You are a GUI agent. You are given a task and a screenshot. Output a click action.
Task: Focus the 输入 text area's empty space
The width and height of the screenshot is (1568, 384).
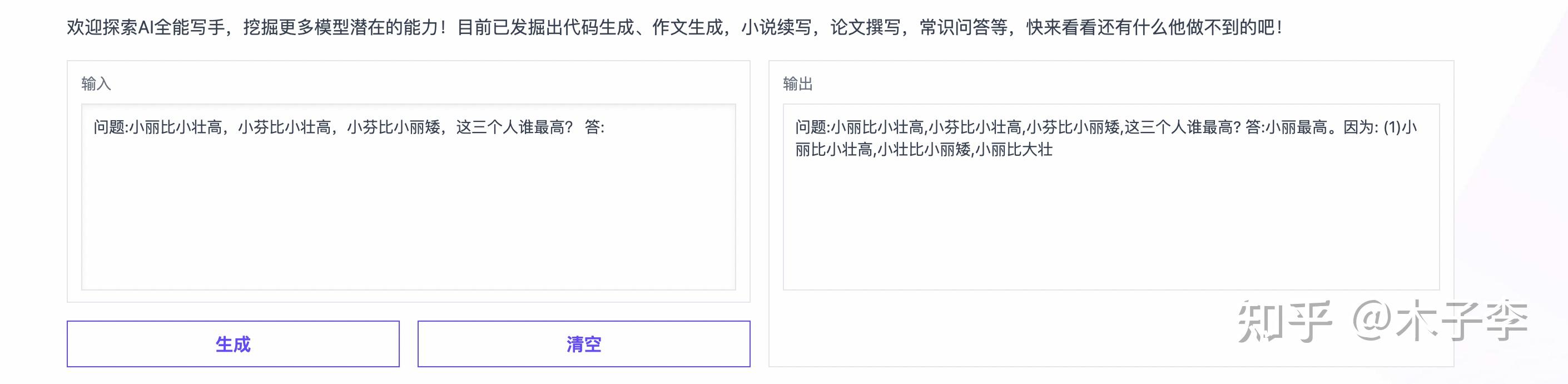pyautogui.click(x=408, y=219)
